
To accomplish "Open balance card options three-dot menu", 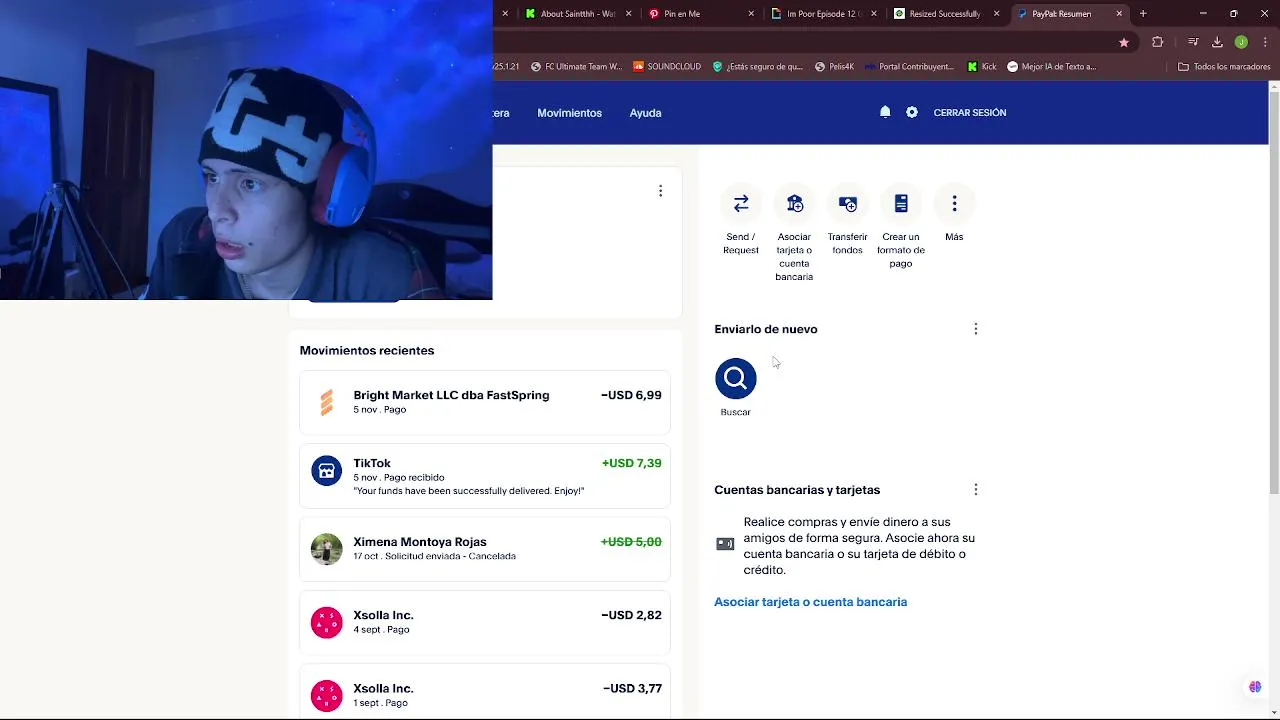I will (x=660, y=191).
